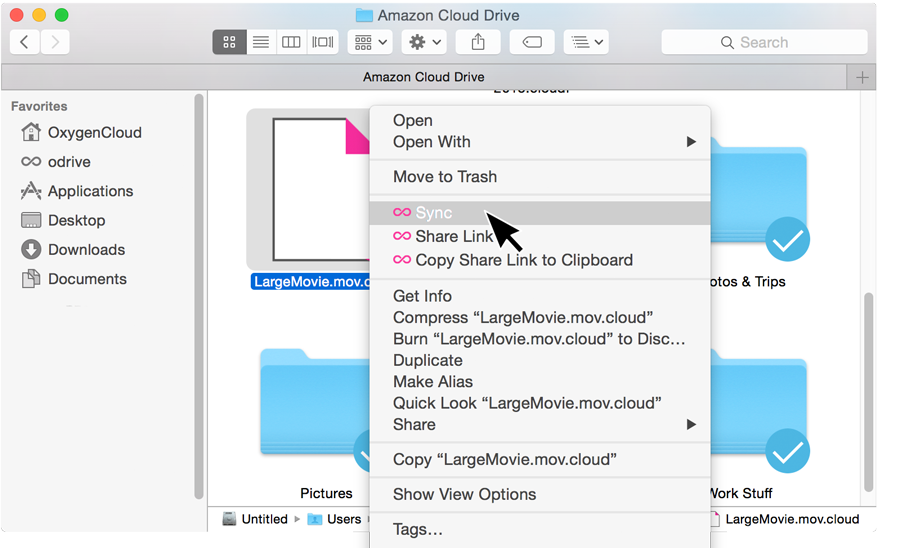Click the pink odrive icon beside Sync
Image resolution: width=900 pixels, height=548 pixels.
tap(402, 212)
